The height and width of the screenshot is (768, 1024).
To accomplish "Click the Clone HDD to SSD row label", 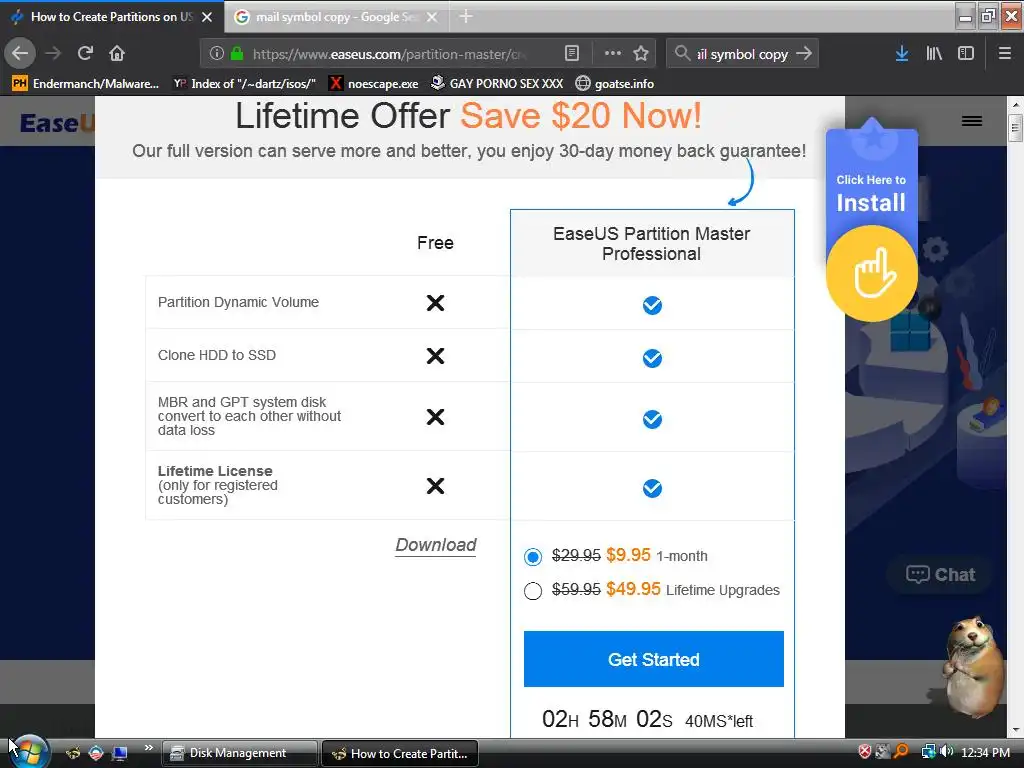I will pyautogui.click(x=217, y=355).
